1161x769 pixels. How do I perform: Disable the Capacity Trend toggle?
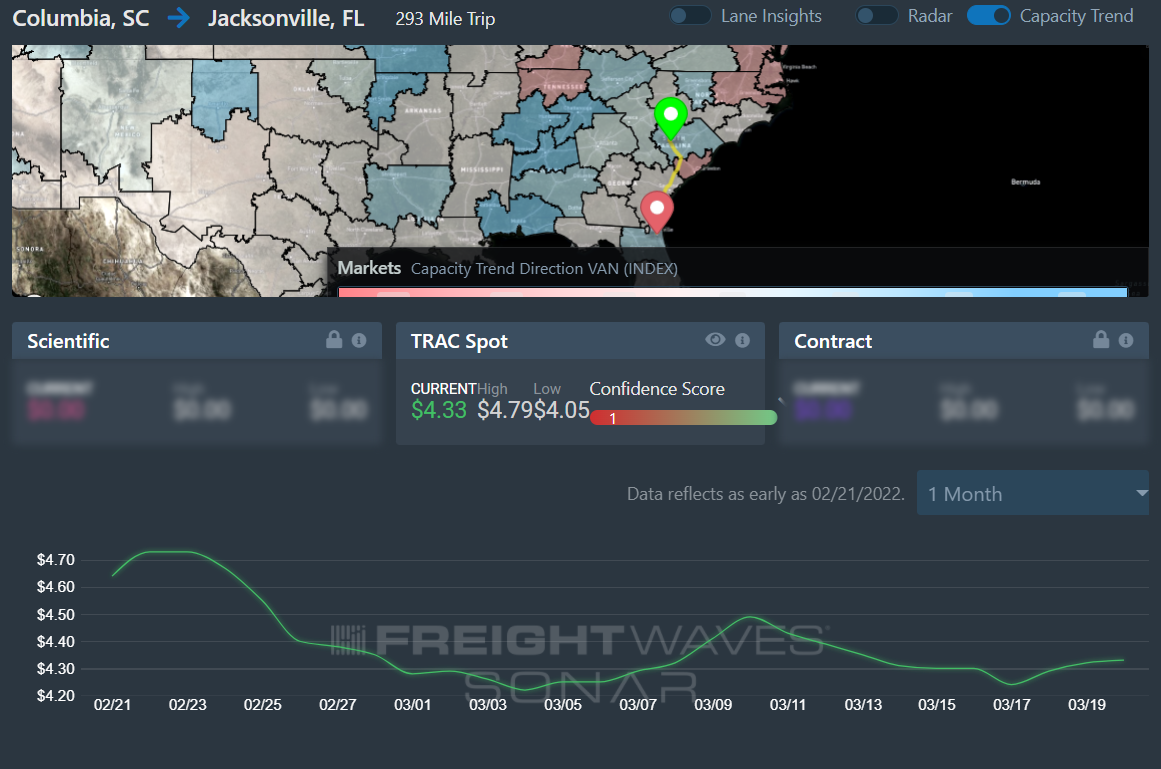pos(989,16)
